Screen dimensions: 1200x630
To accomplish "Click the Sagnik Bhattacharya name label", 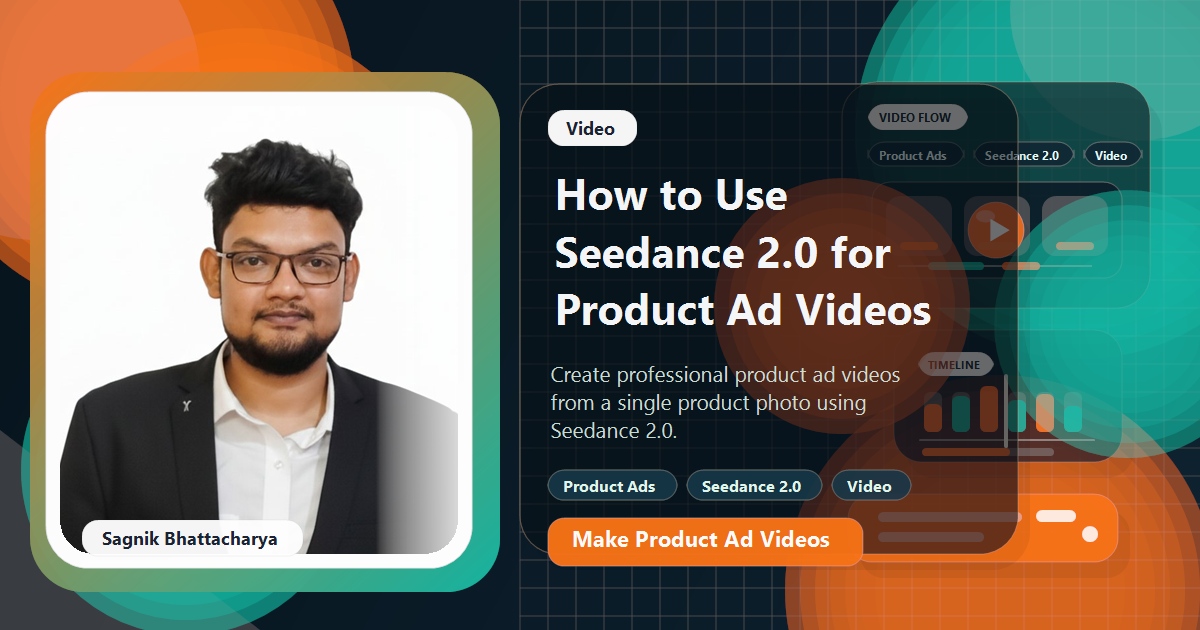I will click(x=190, y=538).
